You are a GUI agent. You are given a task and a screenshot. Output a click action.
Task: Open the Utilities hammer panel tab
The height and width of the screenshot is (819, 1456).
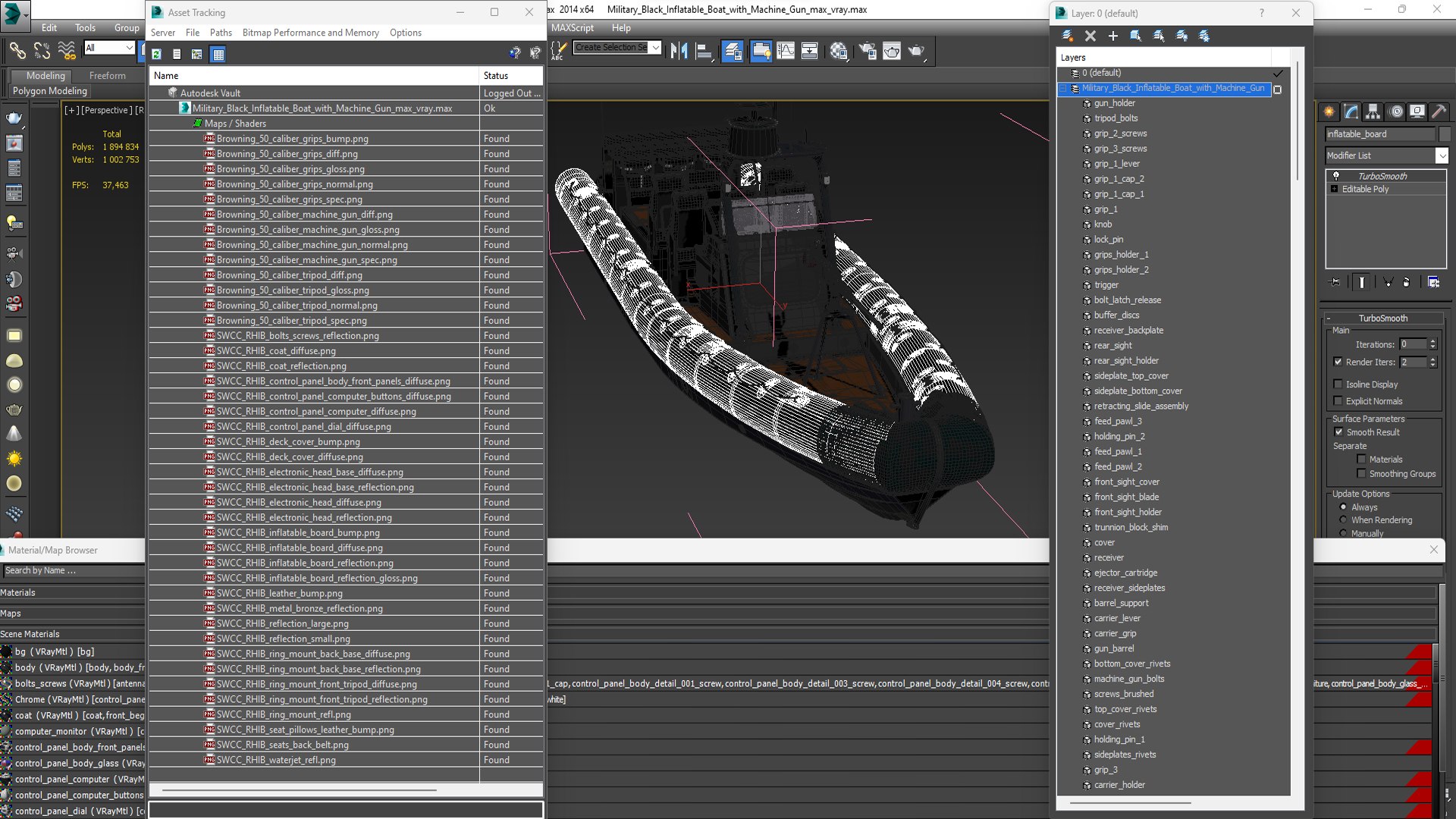(1439, 111)
